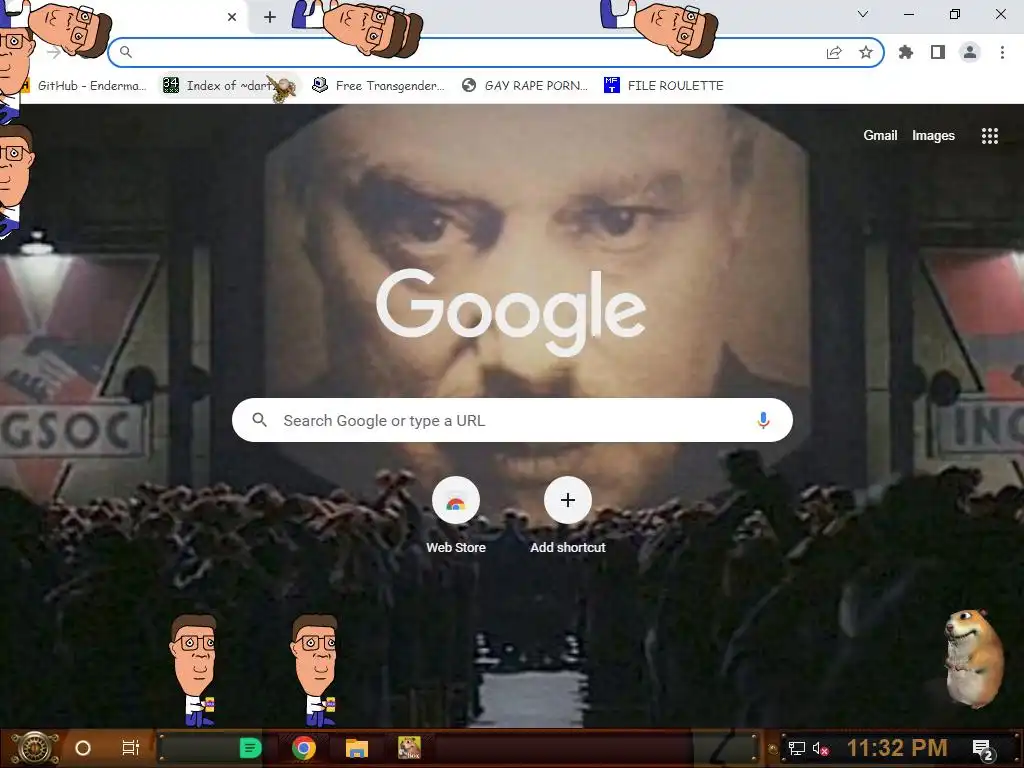Open the steampunk Start button
The image size is (1024, 768).
click(36, 748)
